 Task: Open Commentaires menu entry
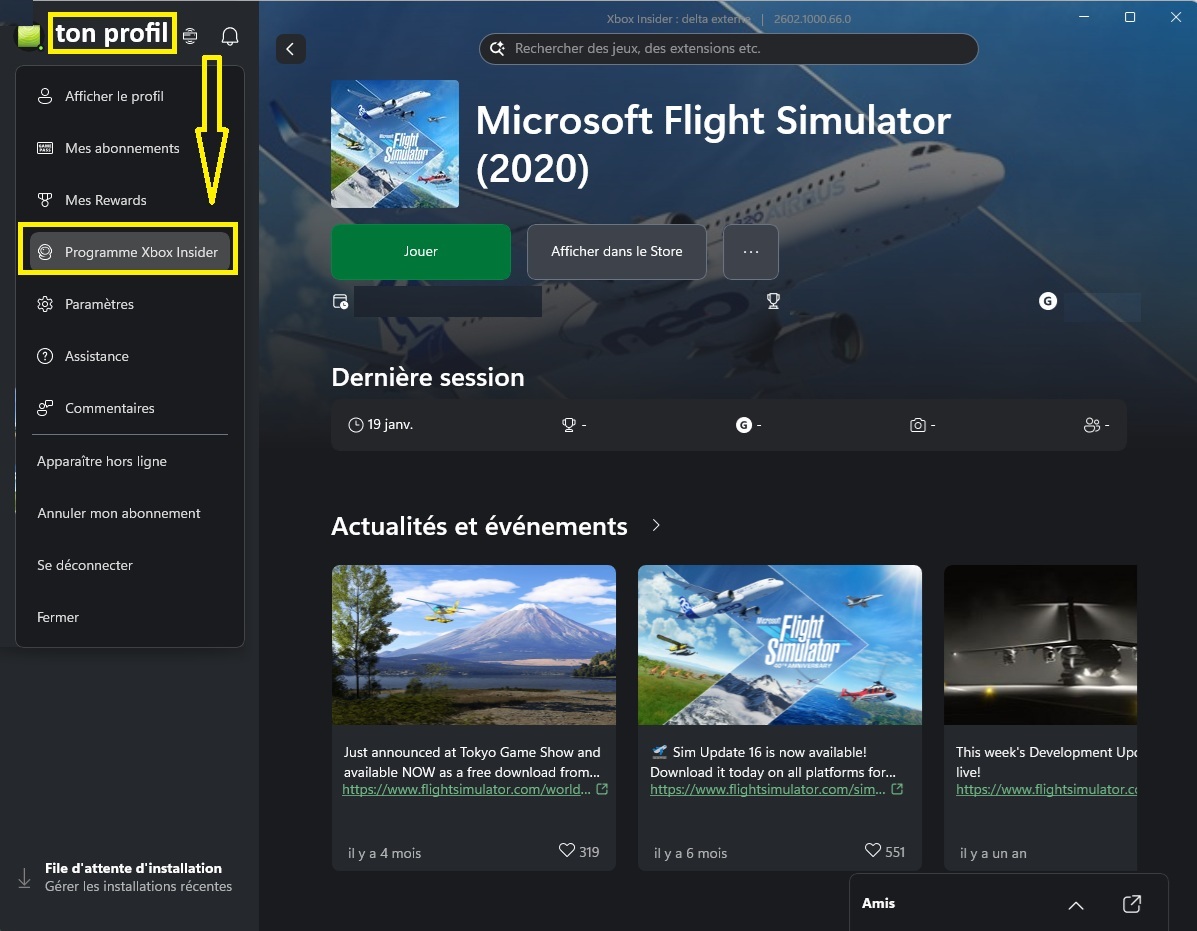(x=130, y=408)
